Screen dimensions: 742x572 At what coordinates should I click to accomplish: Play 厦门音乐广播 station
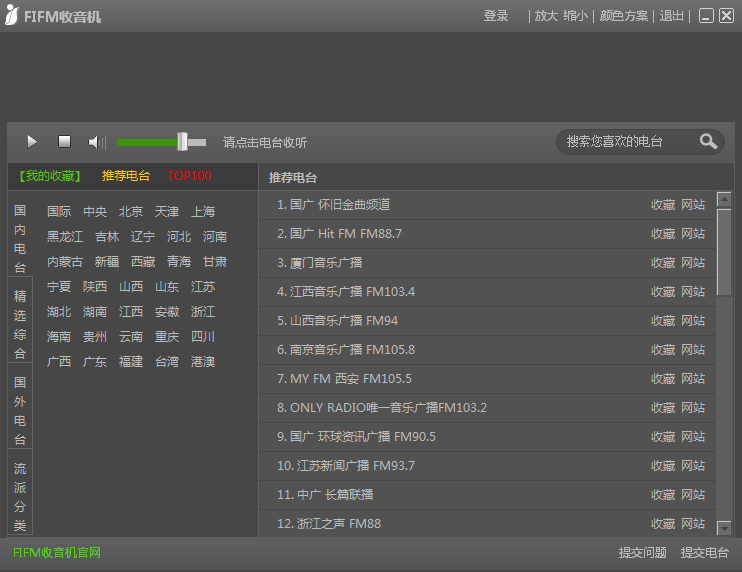pos(319,263)
